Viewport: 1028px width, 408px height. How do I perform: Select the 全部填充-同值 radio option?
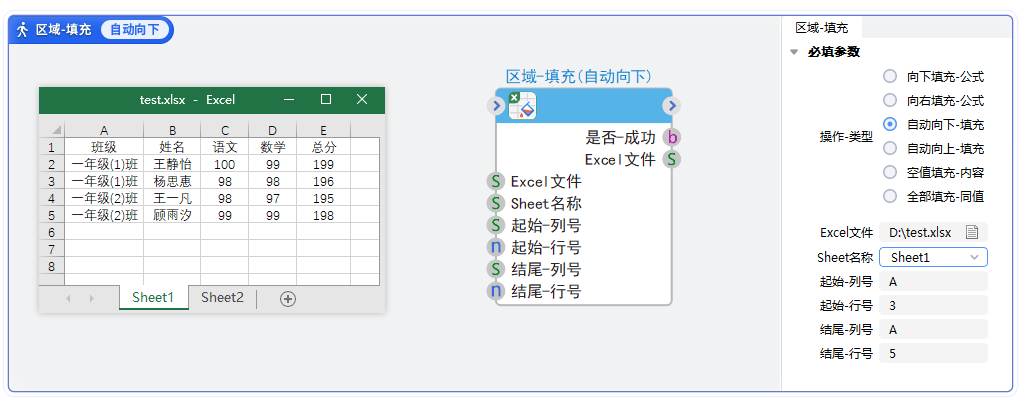[x=890, y=195]
